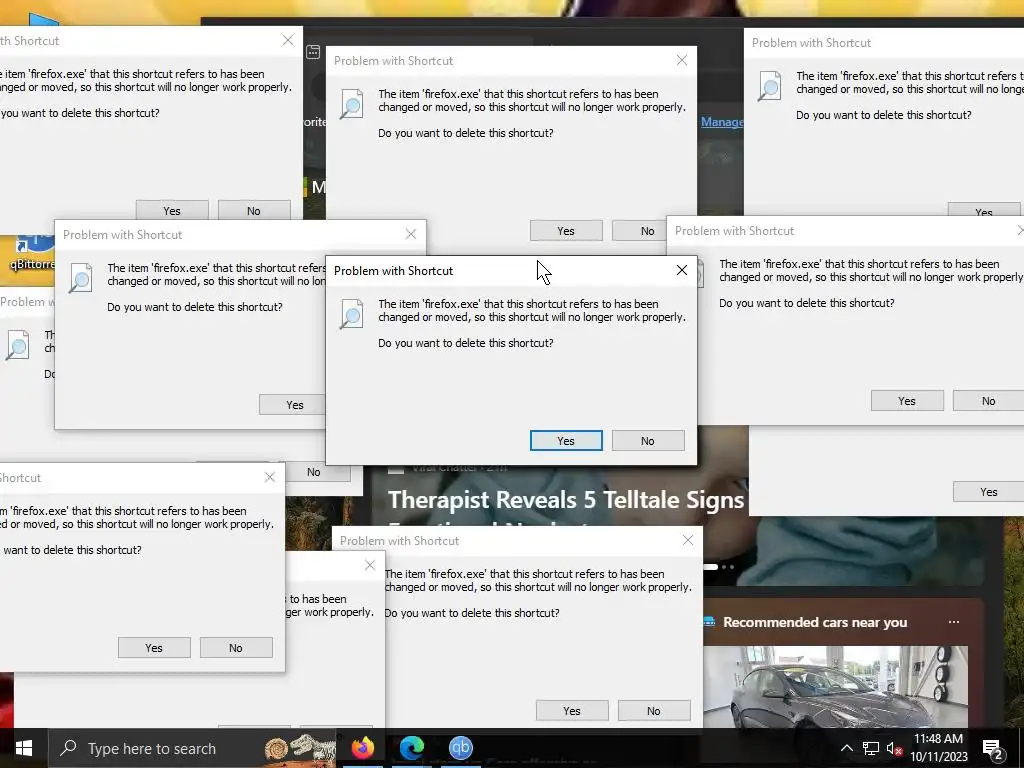Click the Recommended cars near you heading
The image size is (1024, 768).
click(815, 622)
